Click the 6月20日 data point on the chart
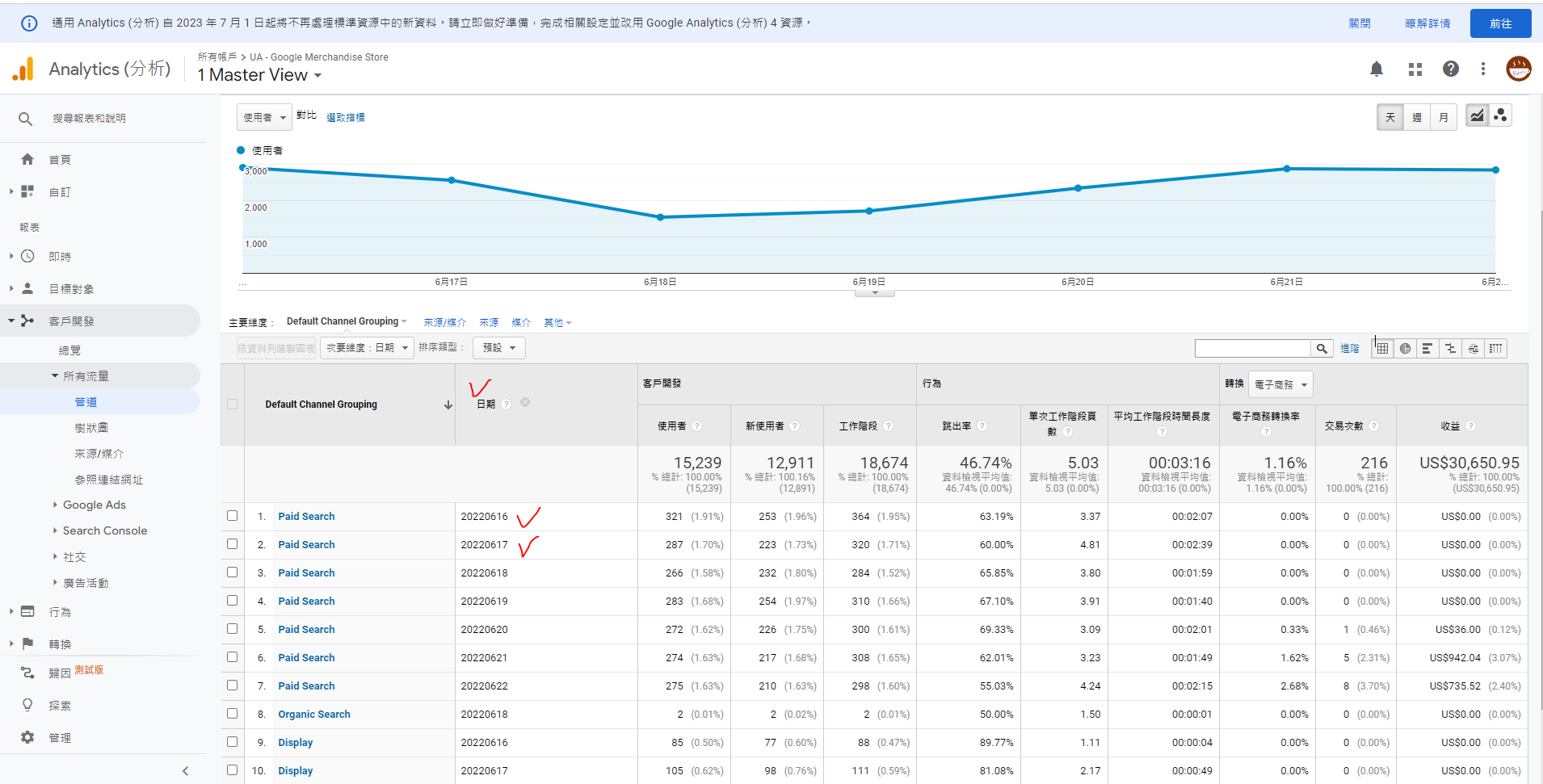The image size is (1543, 784). pos(1078,188)
